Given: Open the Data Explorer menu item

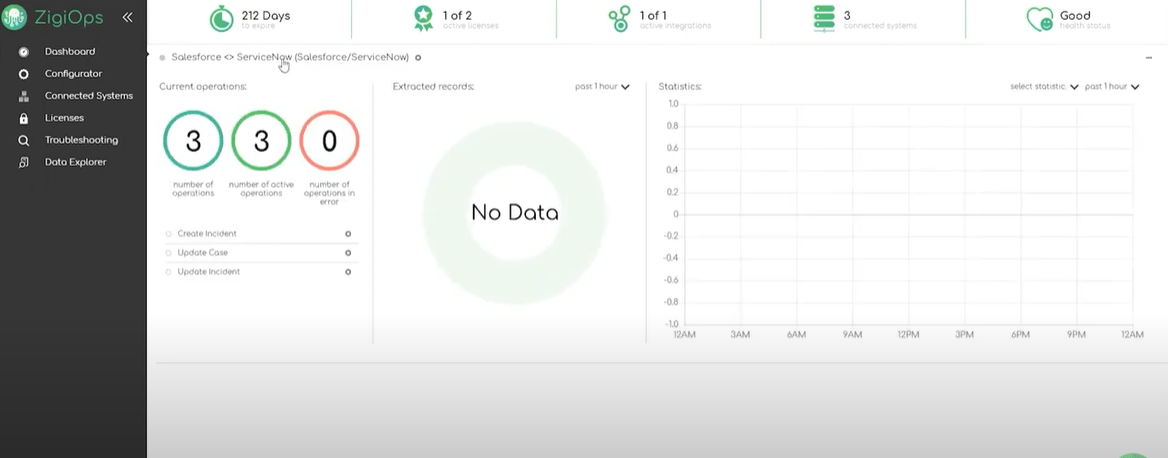Looking at the screenshot, I should [73, 162].
